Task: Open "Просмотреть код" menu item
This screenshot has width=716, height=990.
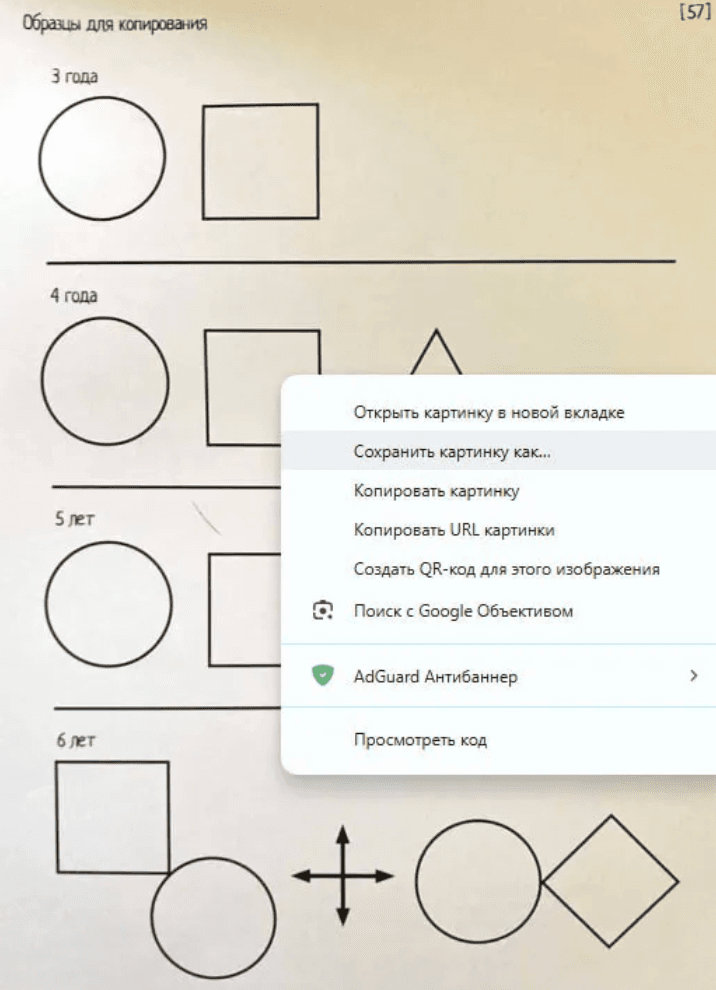Action: click(420, 740)
